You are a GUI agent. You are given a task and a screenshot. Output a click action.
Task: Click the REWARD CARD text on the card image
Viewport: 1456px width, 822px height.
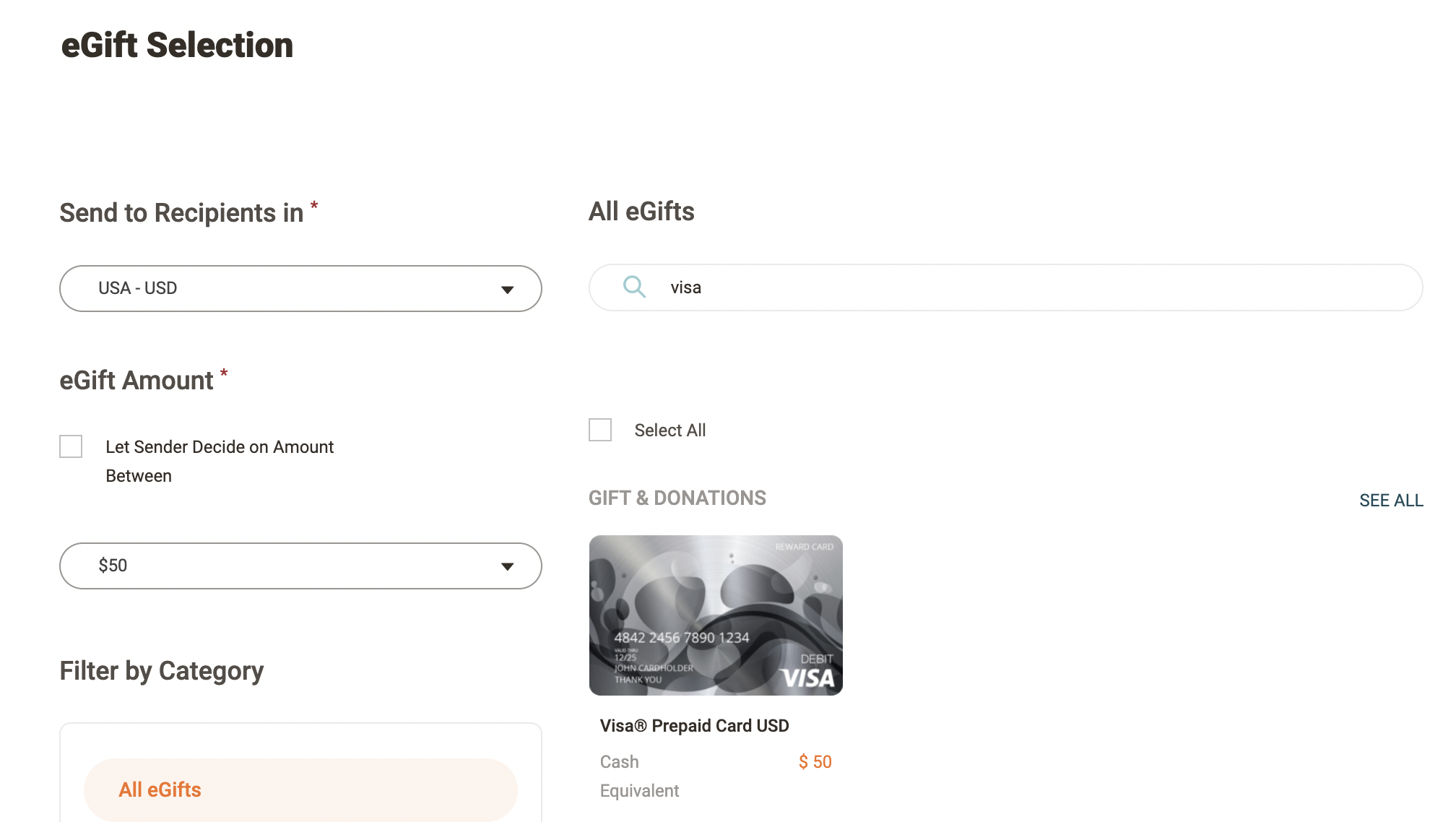[804, 547]
